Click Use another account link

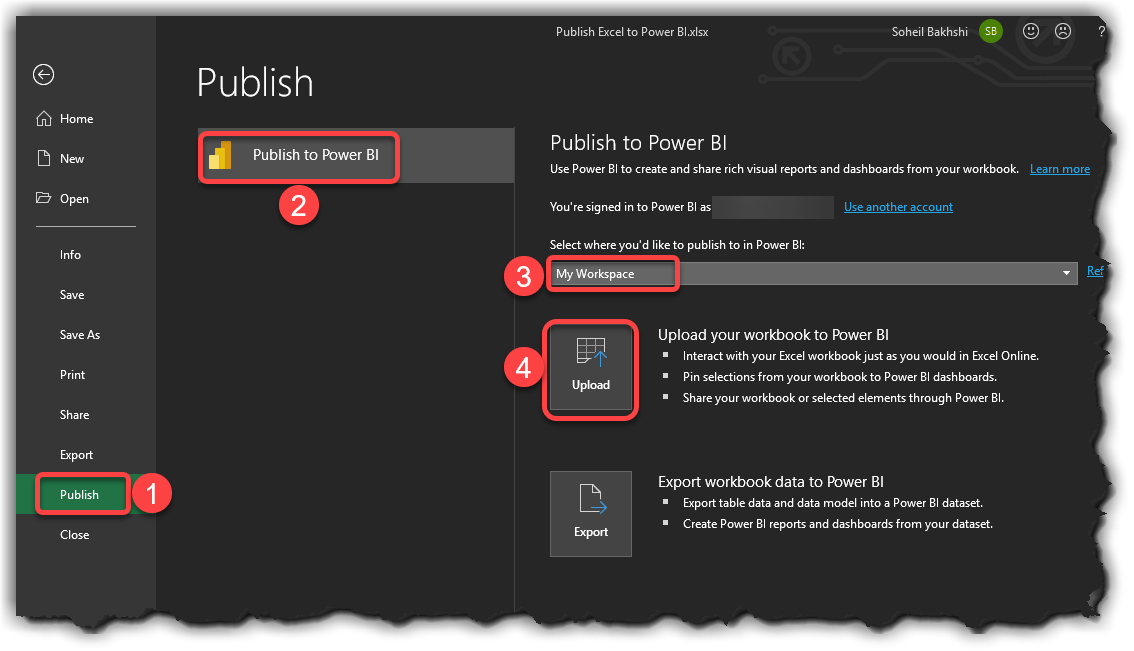897,206
